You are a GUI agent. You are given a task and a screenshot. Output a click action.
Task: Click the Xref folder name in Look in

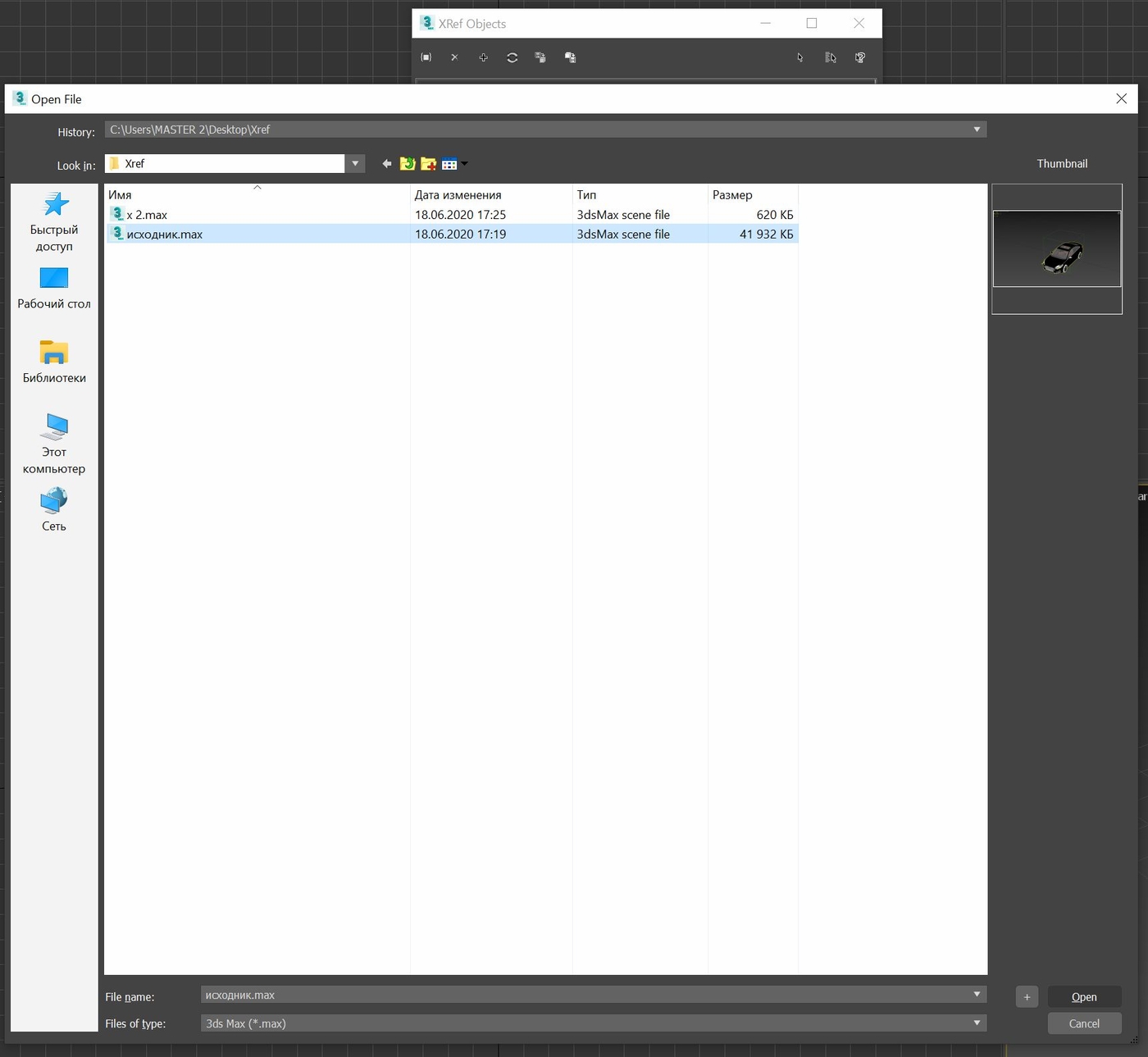[x=134, y=164]
